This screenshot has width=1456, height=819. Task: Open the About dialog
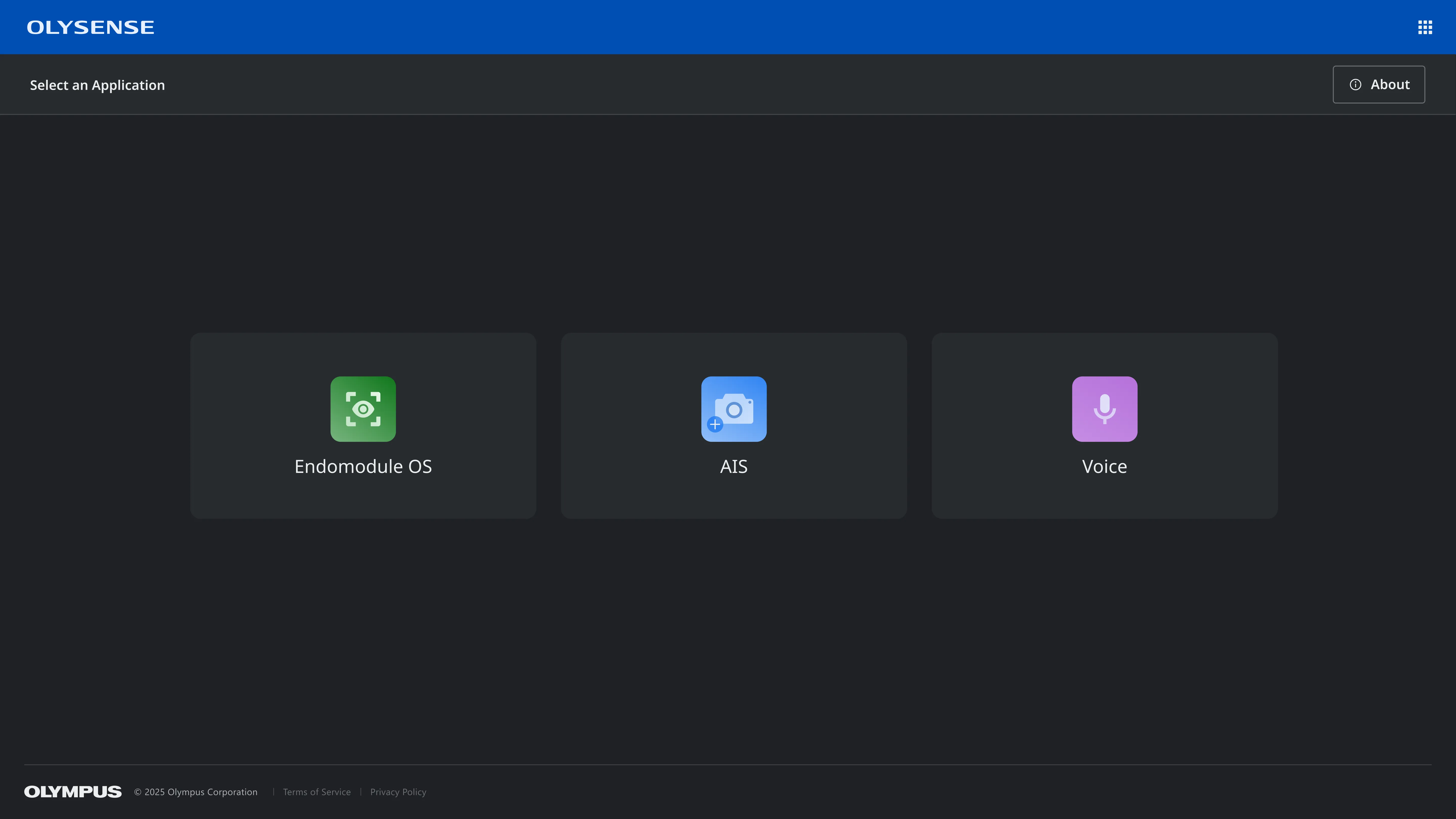(1379, 84)
